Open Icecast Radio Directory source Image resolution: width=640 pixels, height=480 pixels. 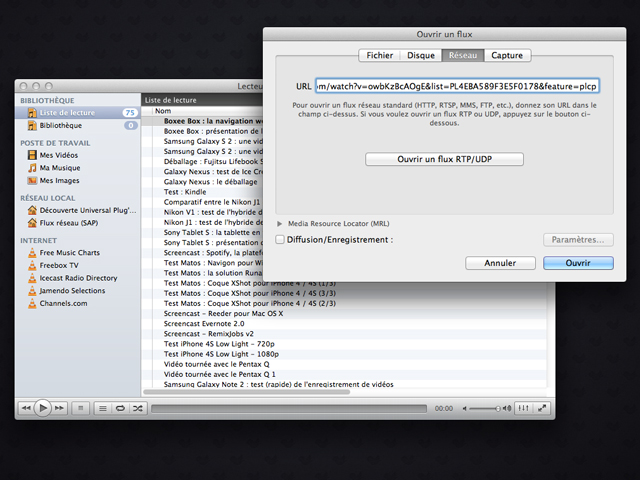[72, 278]
